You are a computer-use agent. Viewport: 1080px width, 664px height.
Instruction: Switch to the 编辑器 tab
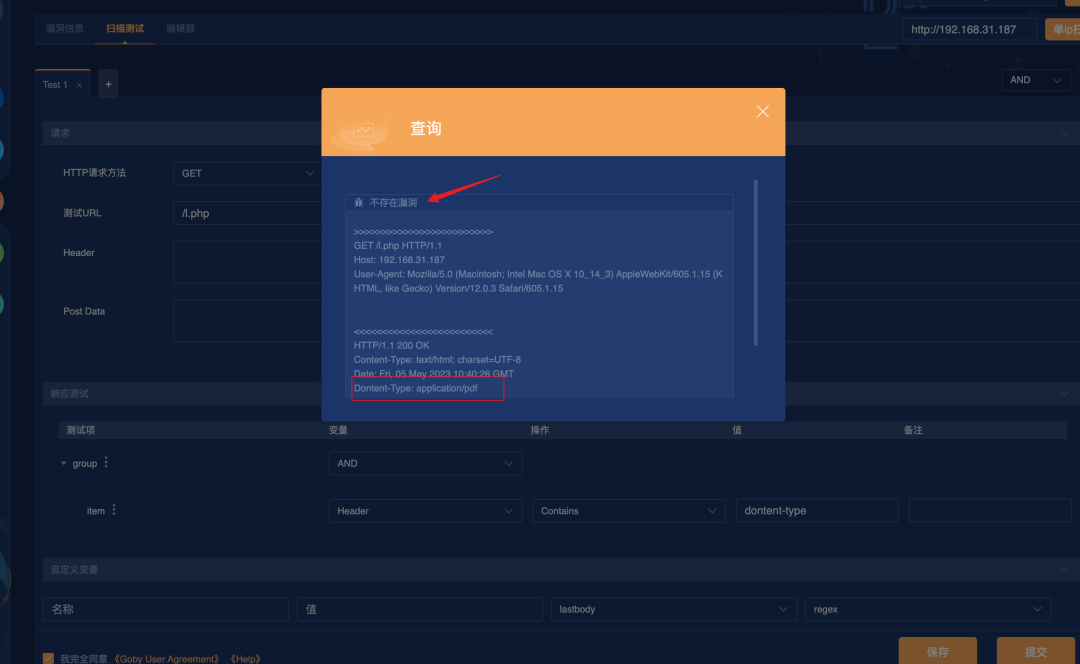[x=180, y=29]
